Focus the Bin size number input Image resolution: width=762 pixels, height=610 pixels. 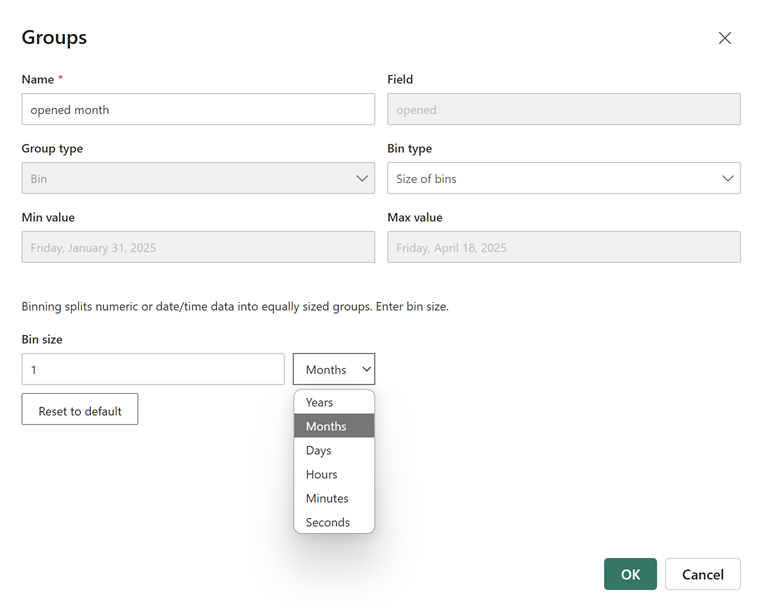pos(153,370)
